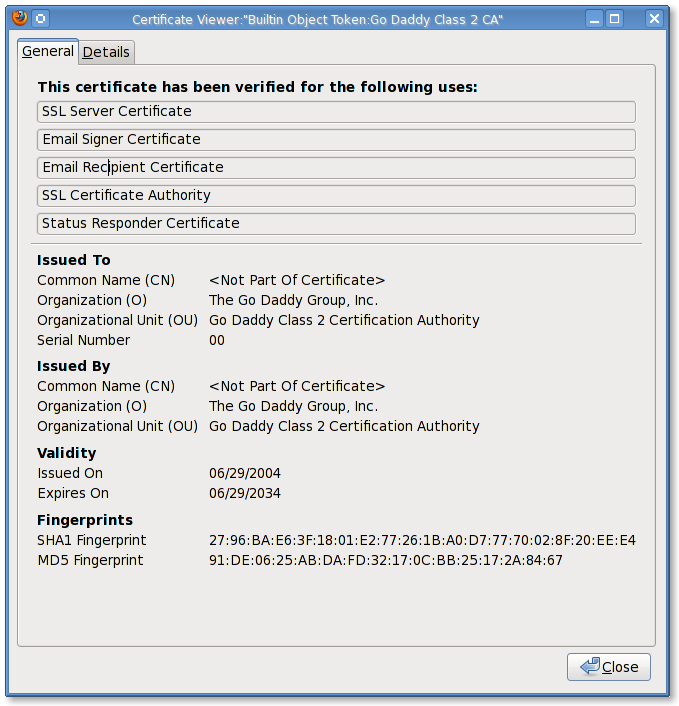
Task: Click the SHA1 fingerprint value
Action: [x=422, y=541]
